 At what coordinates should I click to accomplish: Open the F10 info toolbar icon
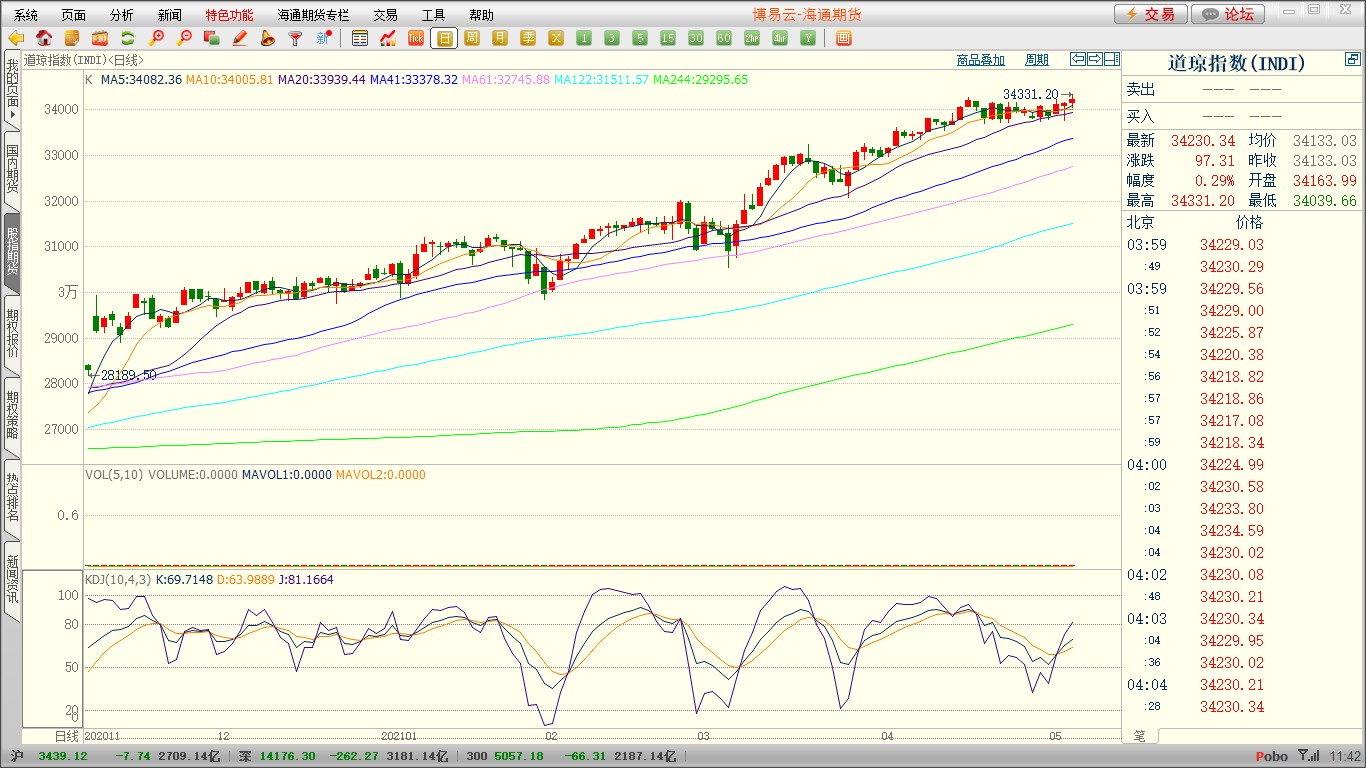point(100,38)
